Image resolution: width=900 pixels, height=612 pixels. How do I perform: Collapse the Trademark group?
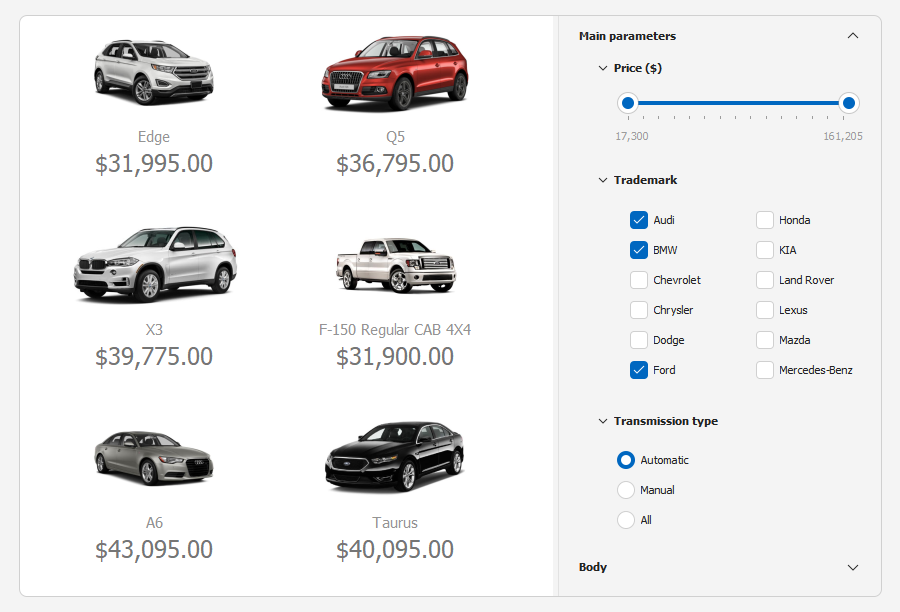(603, 180)
